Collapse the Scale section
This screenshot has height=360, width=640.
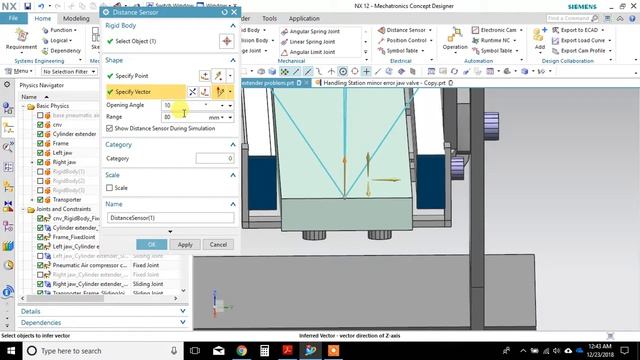(x=233, y=175)
